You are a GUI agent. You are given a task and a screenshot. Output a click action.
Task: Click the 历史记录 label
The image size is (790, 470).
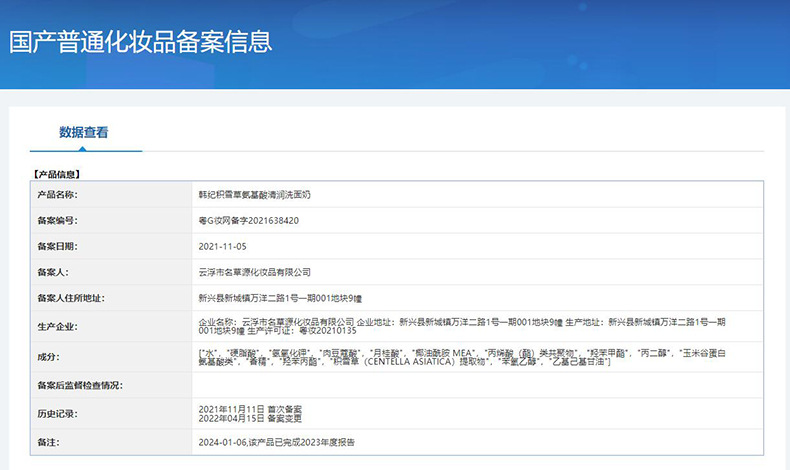click(x=57, y=414)
